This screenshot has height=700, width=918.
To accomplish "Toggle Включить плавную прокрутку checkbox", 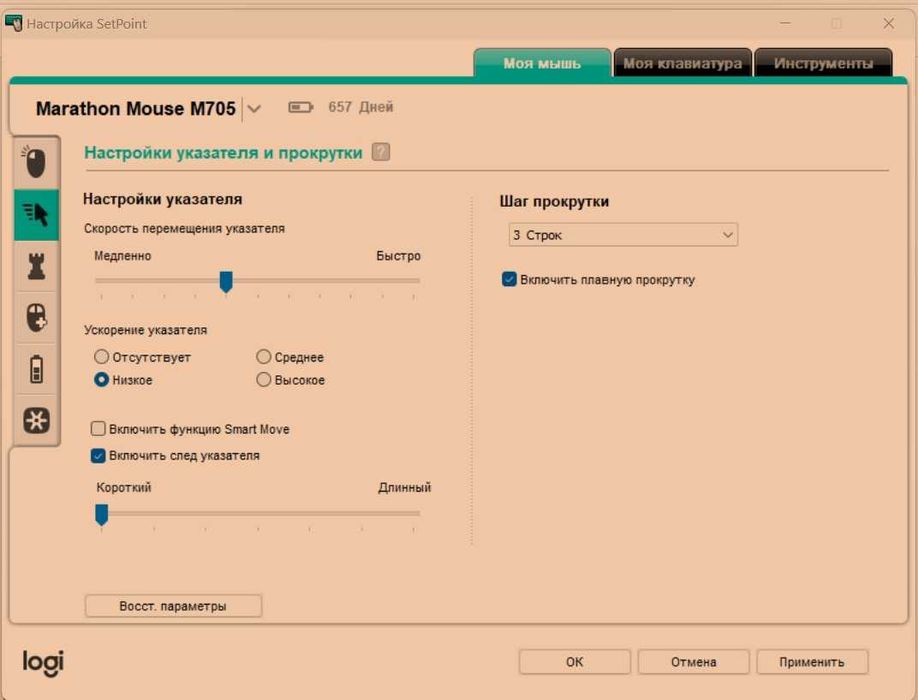I will click(x=509, y=279).
